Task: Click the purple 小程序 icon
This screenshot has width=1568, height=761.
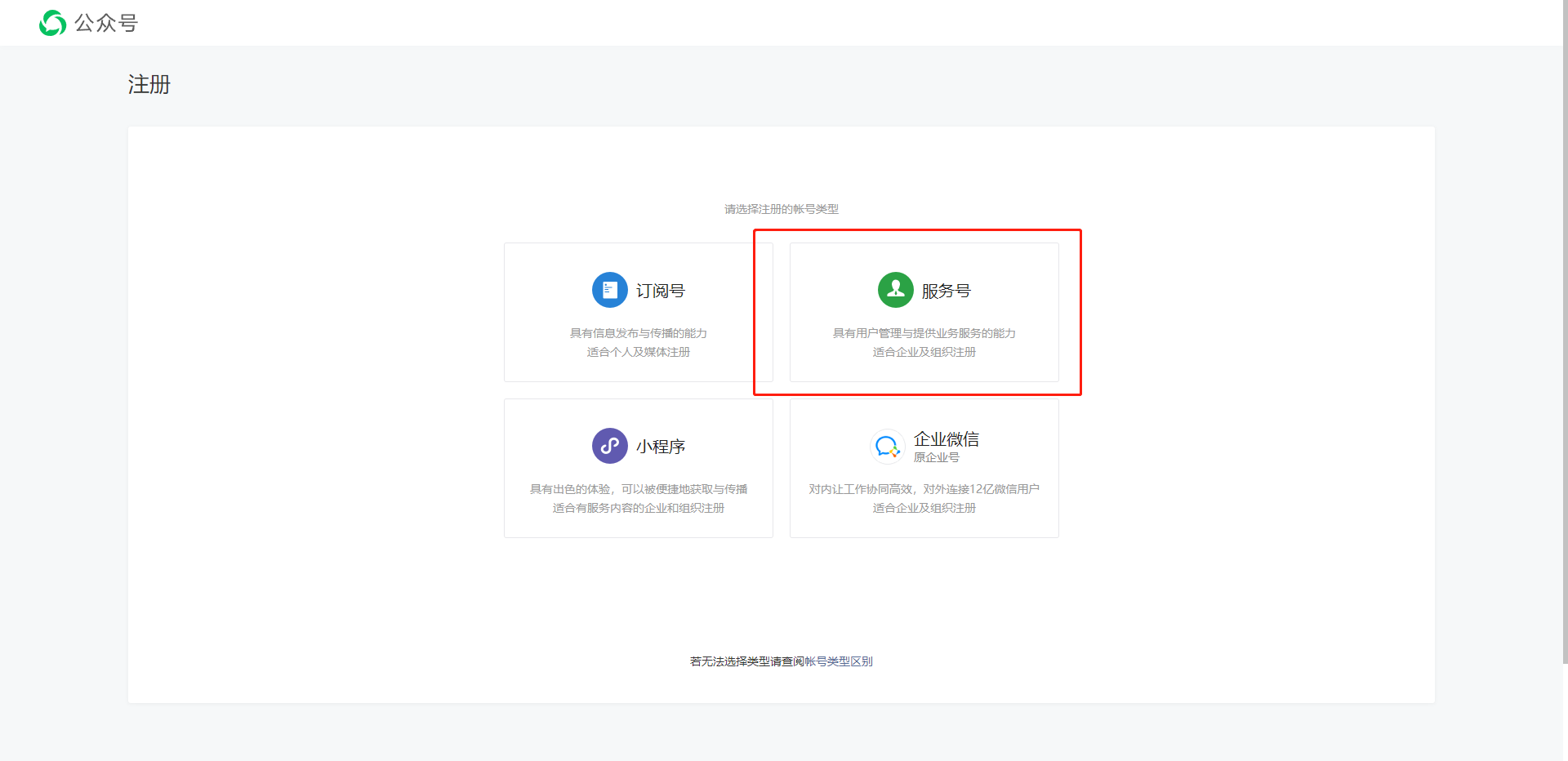Action: 609,446
